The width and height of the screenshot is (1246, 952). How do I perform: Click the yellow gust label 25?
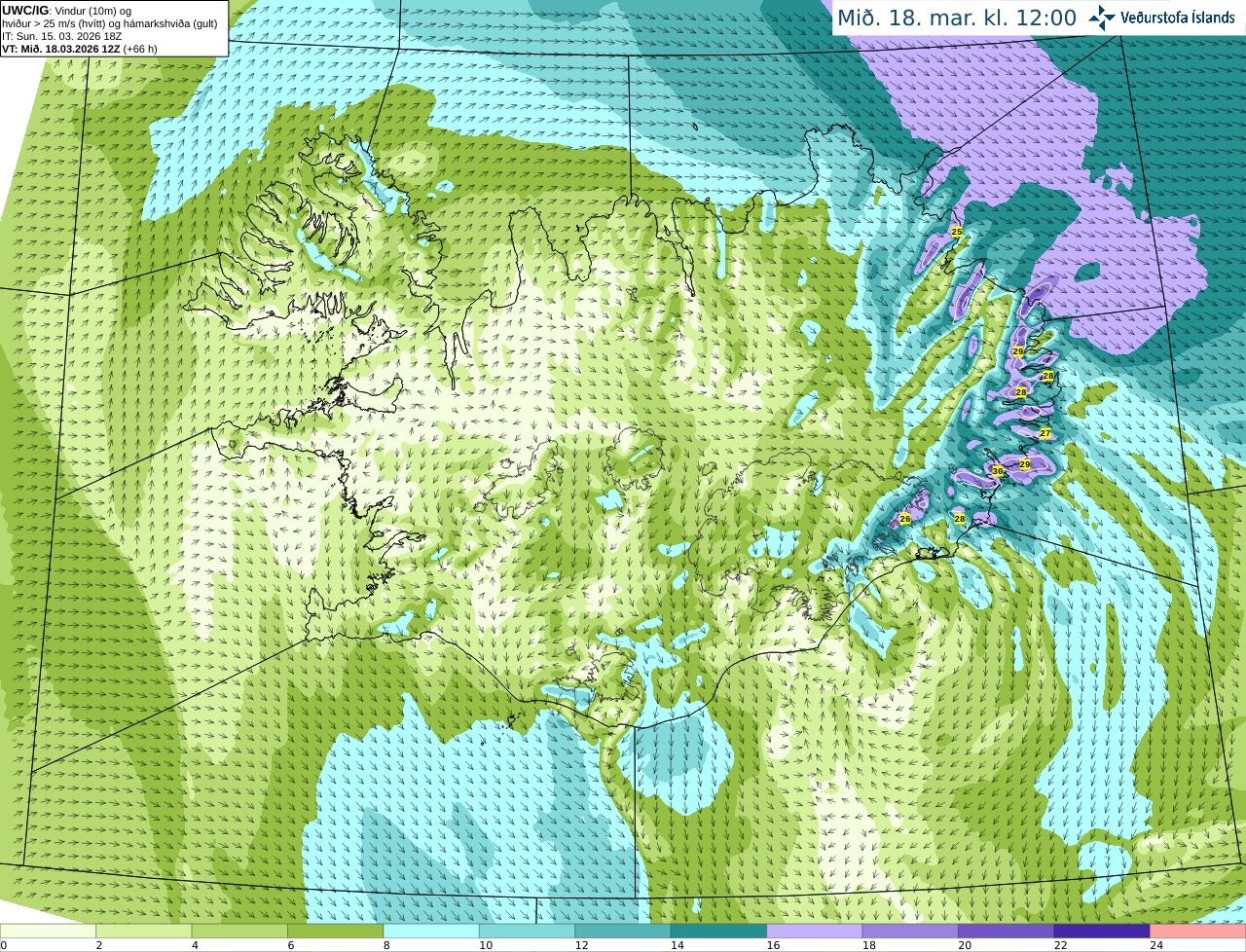[x=956, y=232]
